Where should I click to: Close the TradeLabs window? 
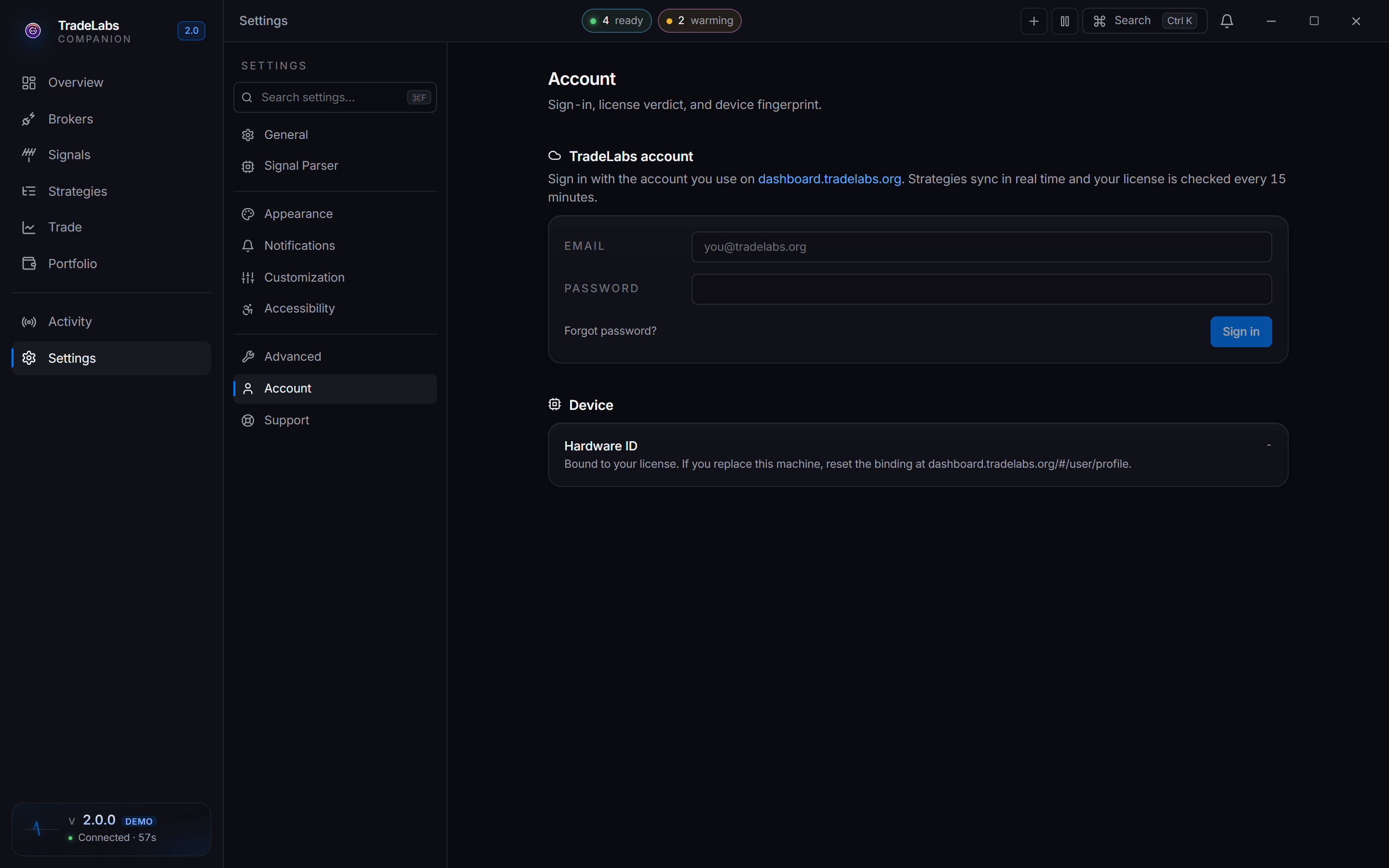[x=1356, y=21]
